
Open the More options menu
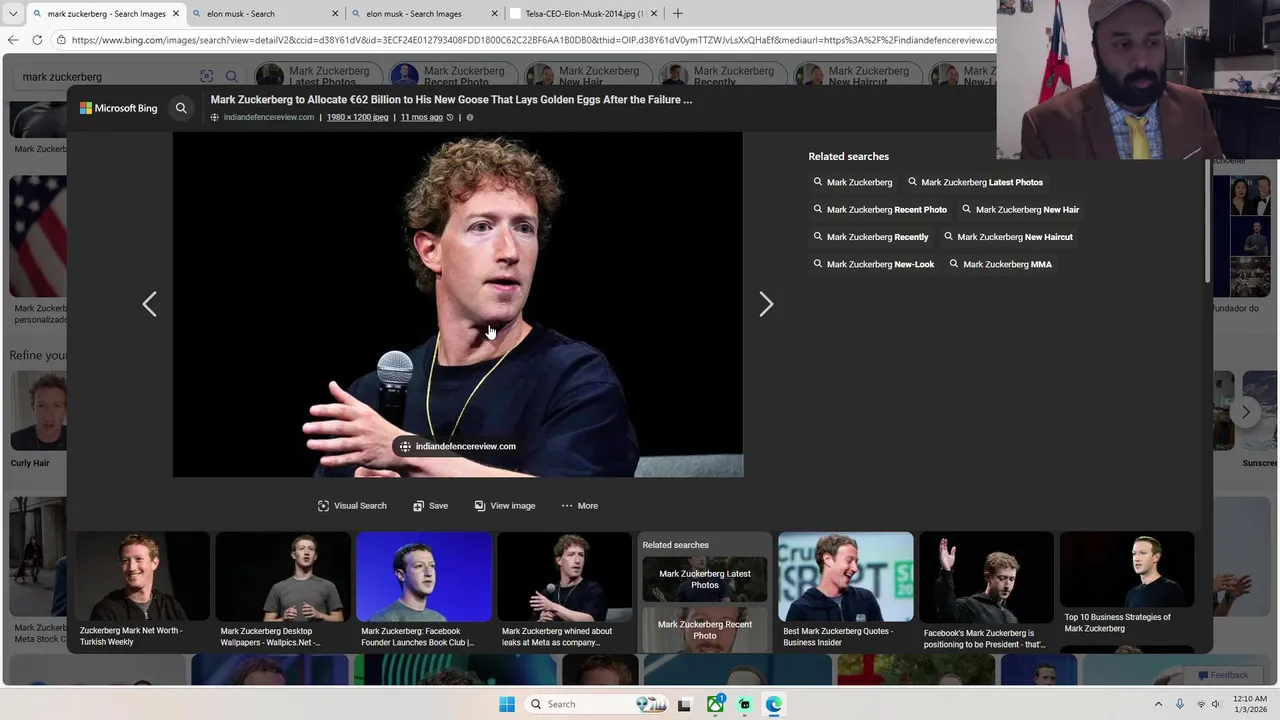(x=579, y=506)
